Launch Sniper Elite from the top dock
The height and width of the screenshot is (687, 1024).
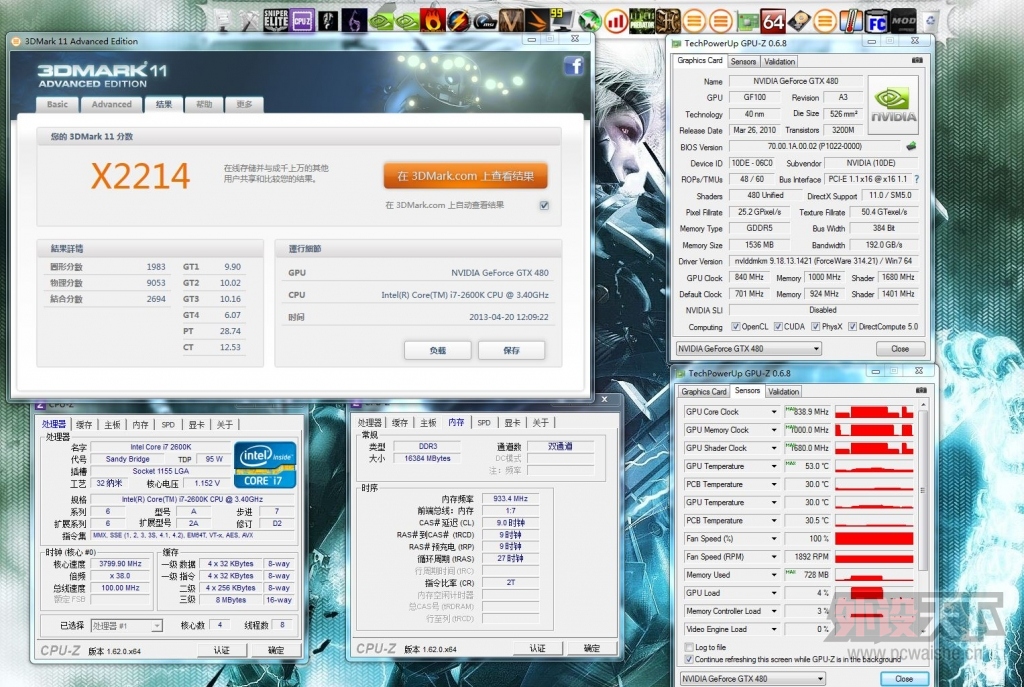tap(276, 20)
